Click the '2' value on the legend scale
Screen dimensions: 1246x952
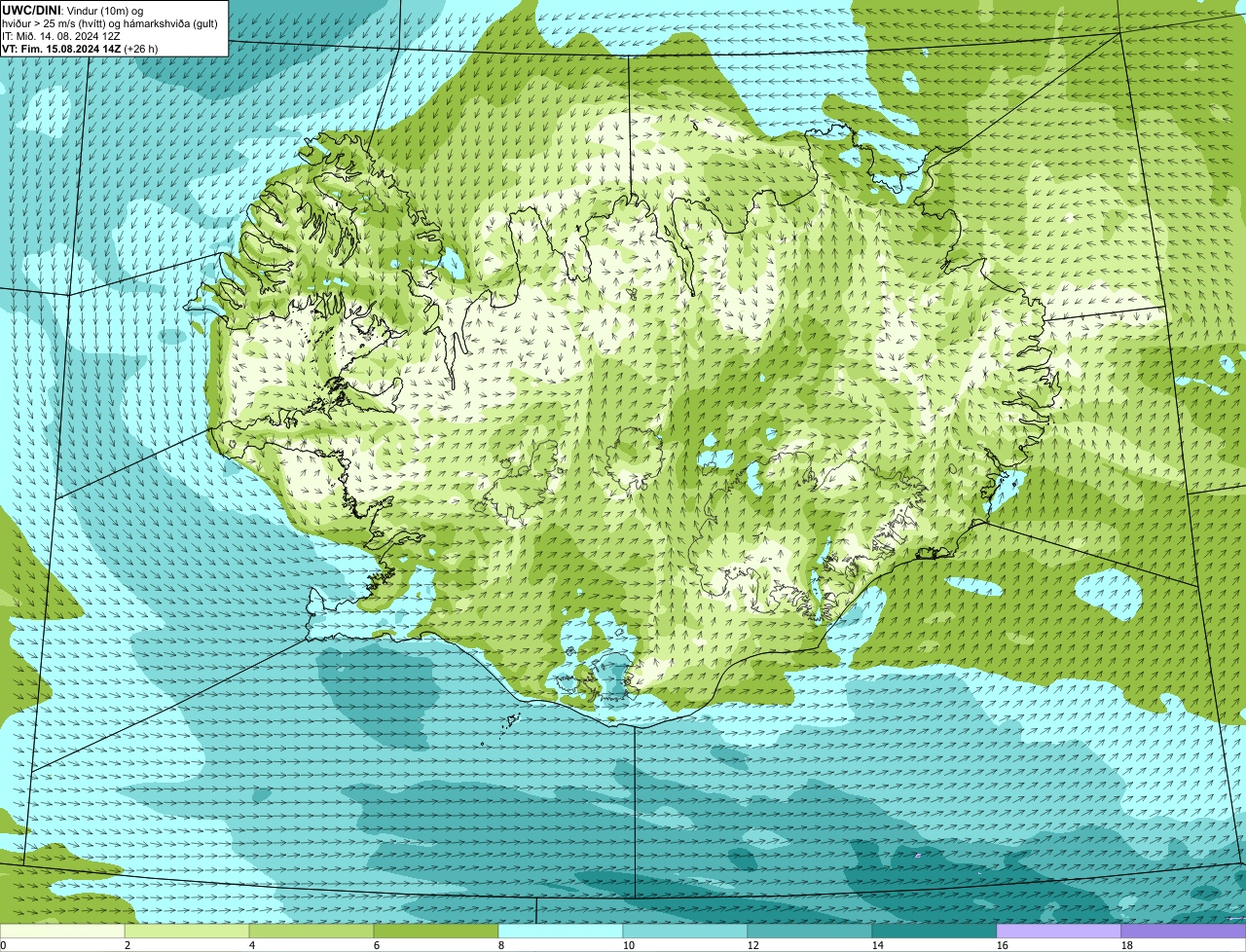[x=128, y=945]
